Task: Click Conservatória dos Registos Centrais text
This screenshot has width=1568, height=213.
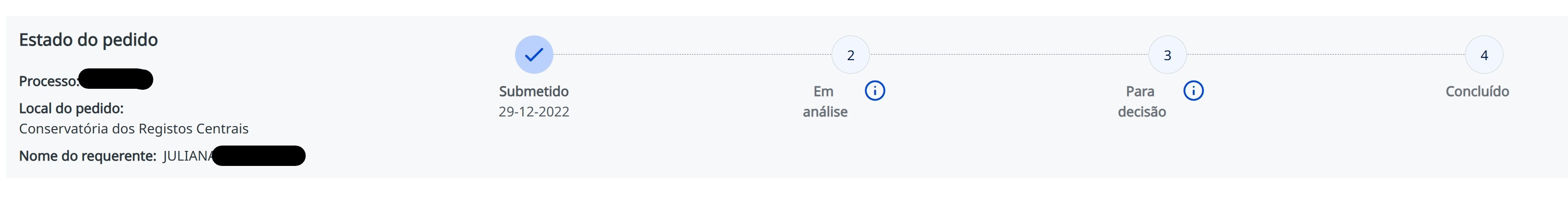Action: tap(134, 129)
